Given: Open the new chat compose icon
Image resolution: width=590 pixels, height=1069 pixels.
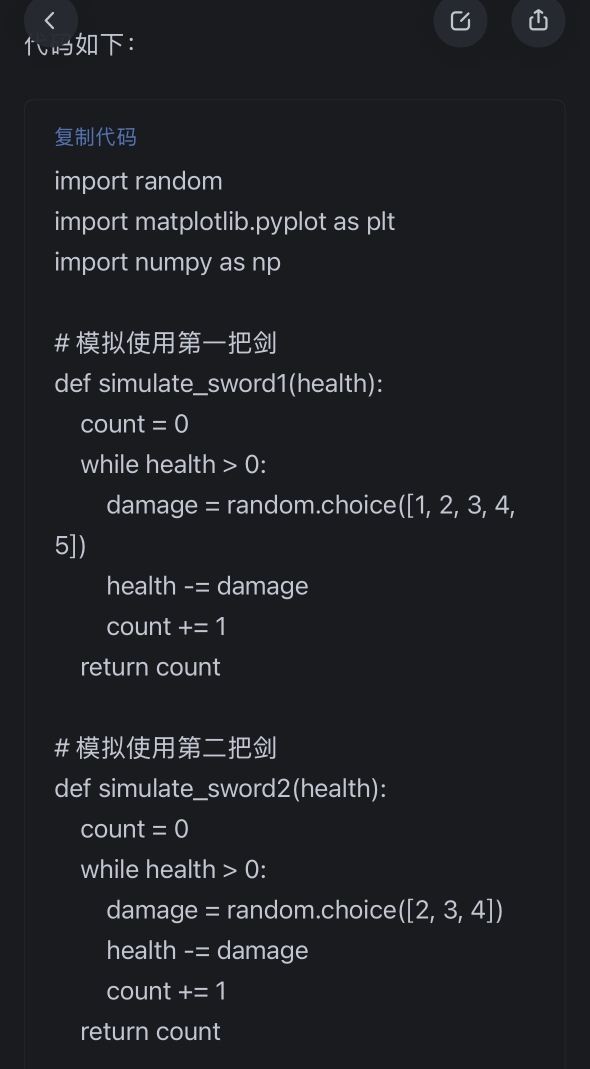Looking at the screenshot, I should pos(460,20).
